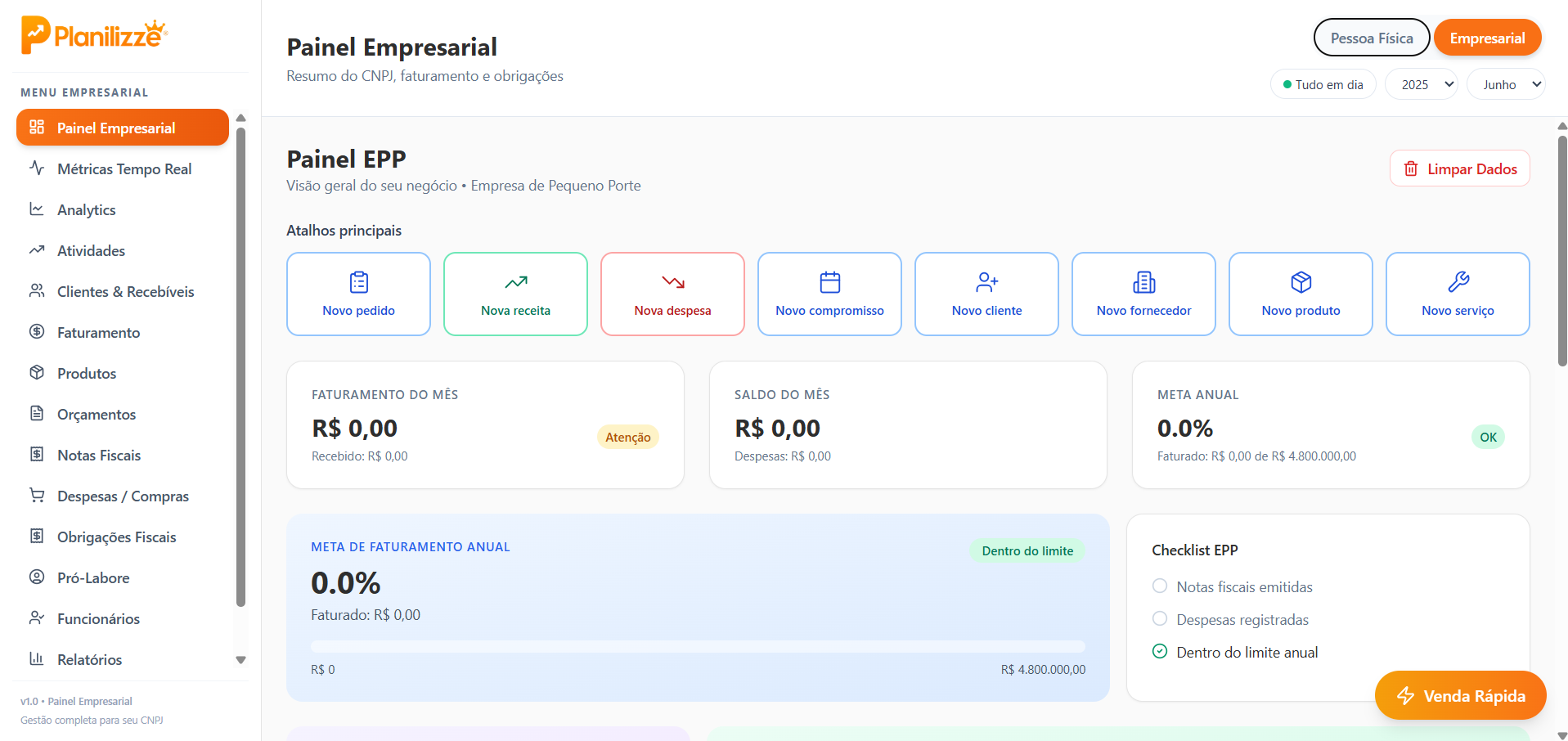
Task: Open the 2025 year dropdown
Action: [x=1421, y=84]
